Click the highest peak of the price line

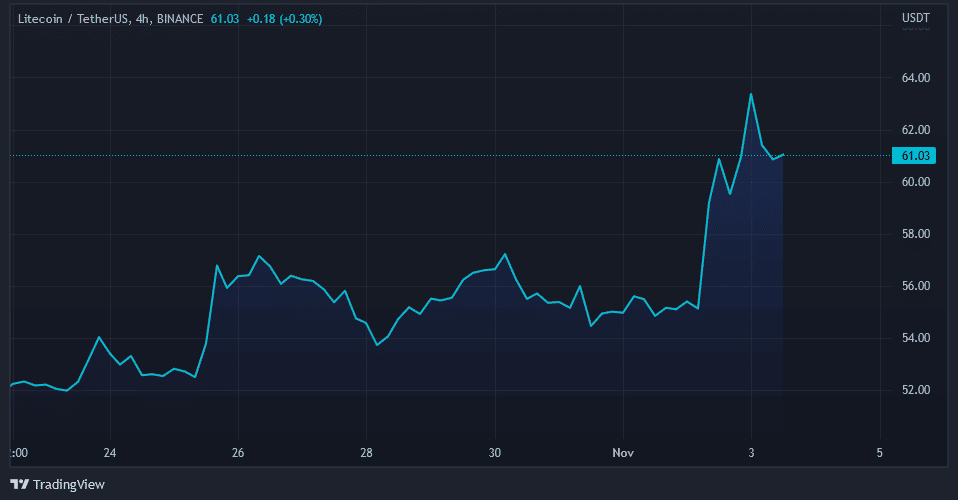click(751, 94)
